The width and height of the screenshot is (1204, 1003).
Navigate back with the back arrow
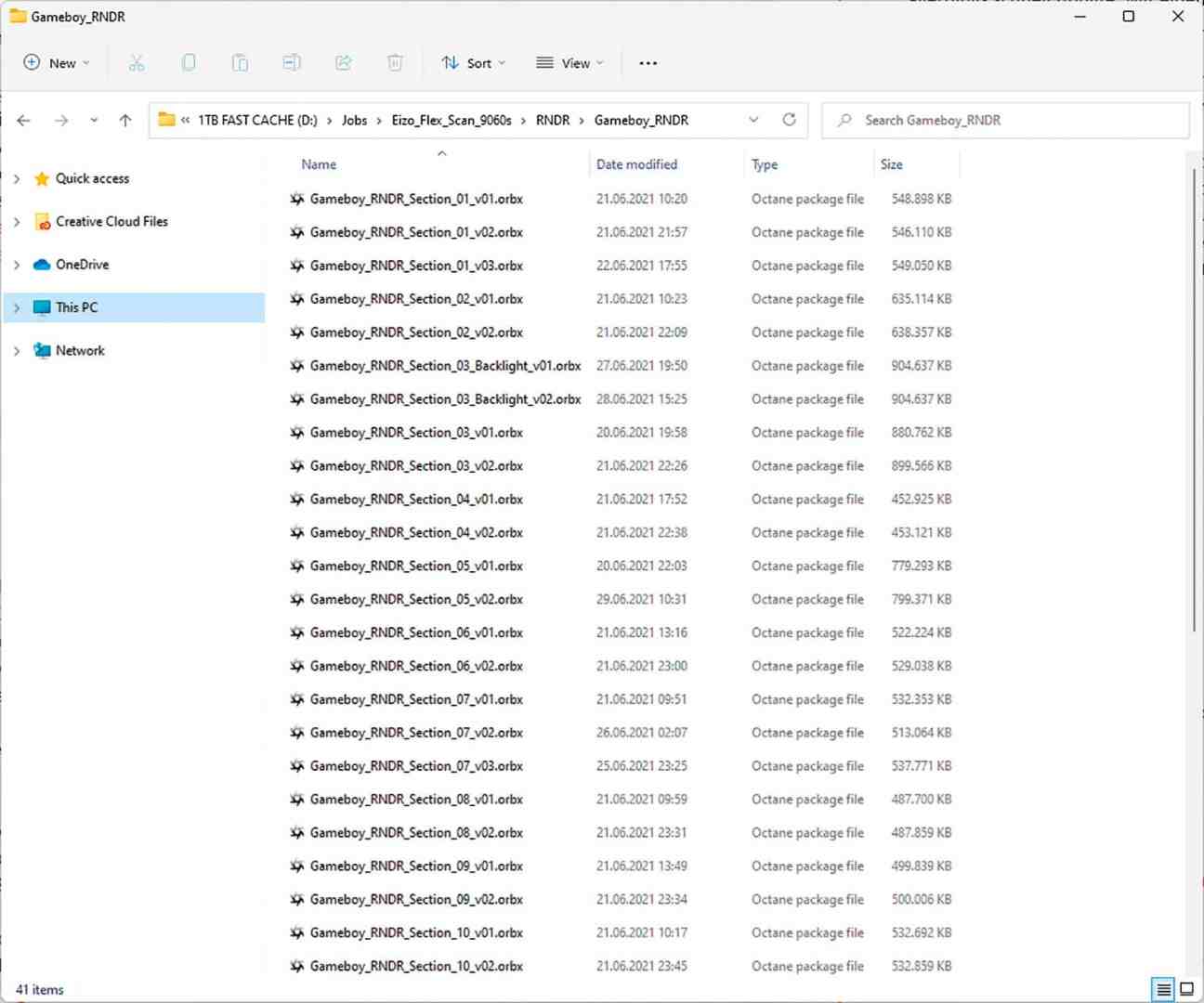23,120
